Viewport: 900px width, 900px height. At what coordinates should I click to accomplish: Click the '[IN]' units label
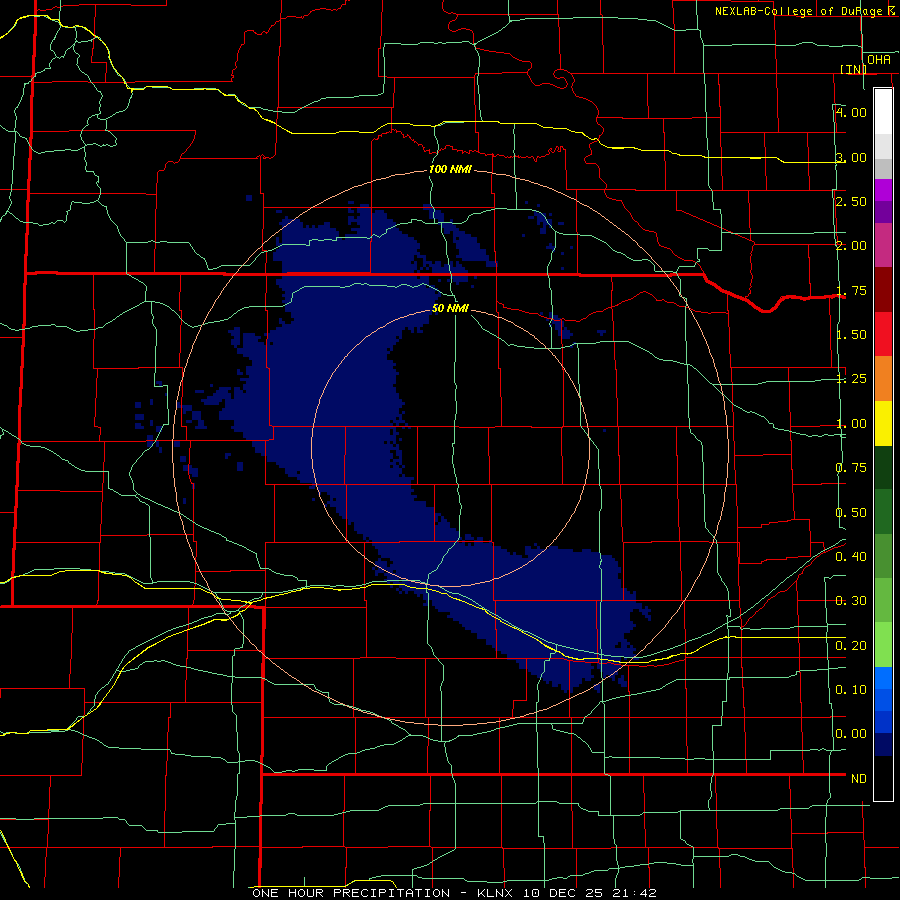point(854,69)
